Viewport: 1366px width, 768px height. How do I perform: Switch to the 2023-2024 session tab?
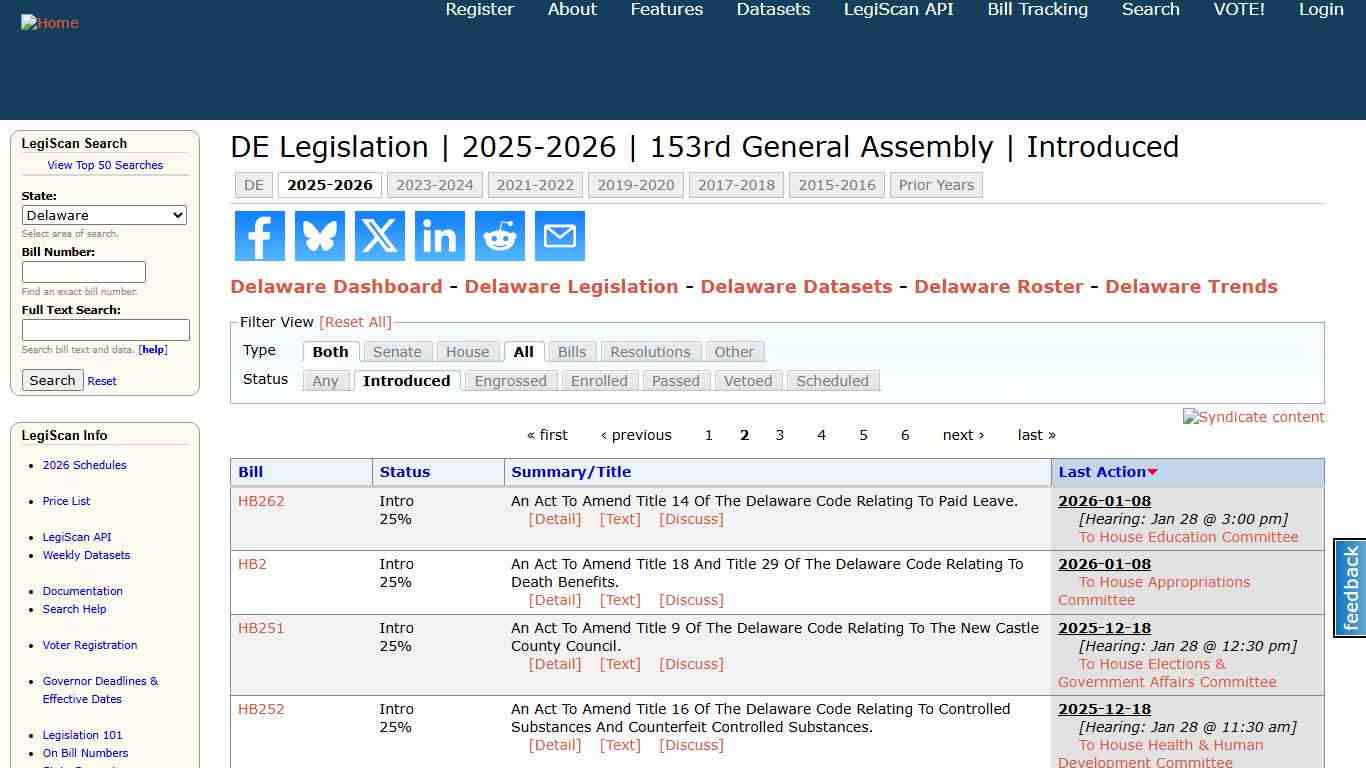[x=435, y=184]
